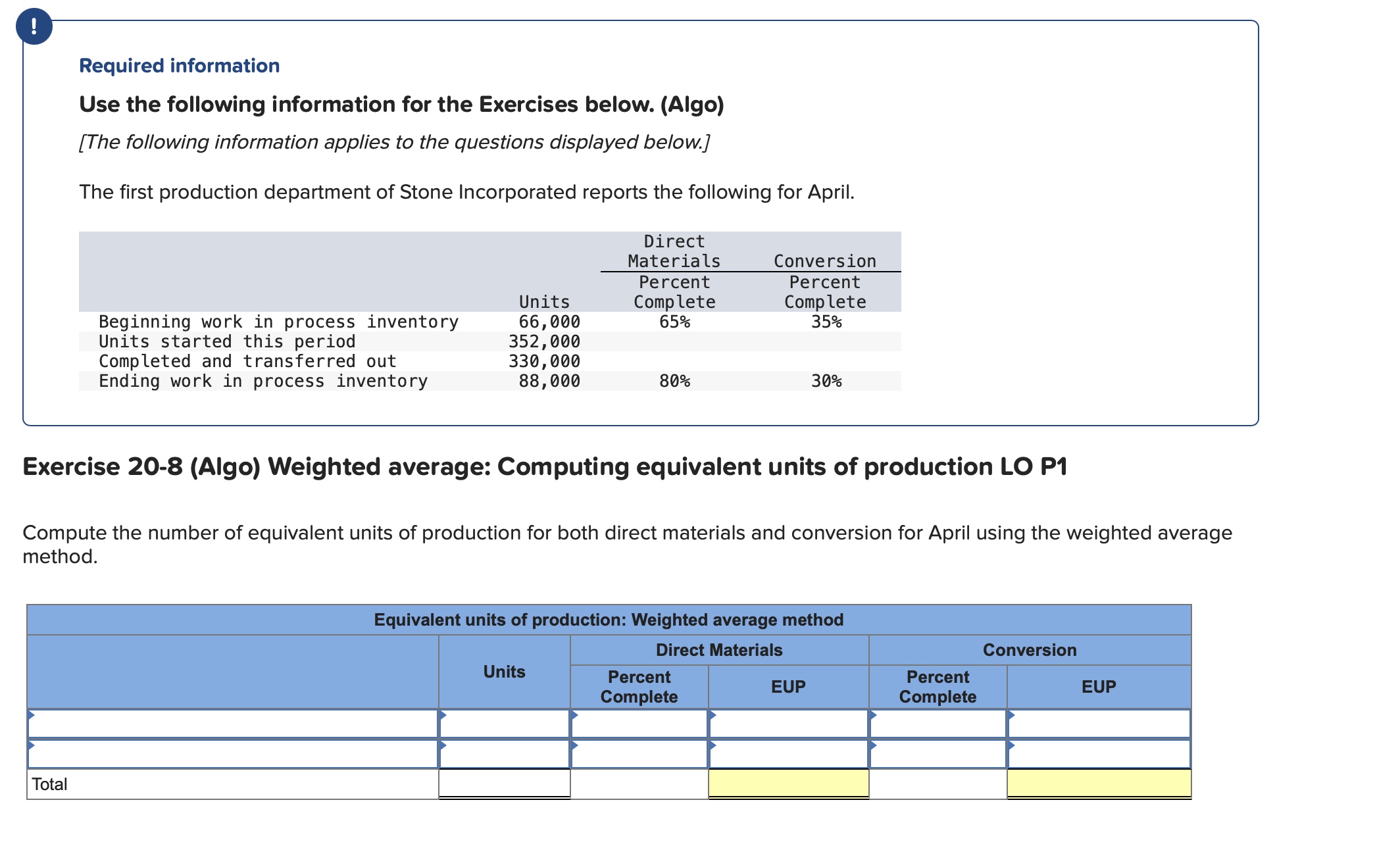Screen dimensions: 1400x846
Task: Click second row Direct Materials Percent Complete cell
Action: [639, 755]
